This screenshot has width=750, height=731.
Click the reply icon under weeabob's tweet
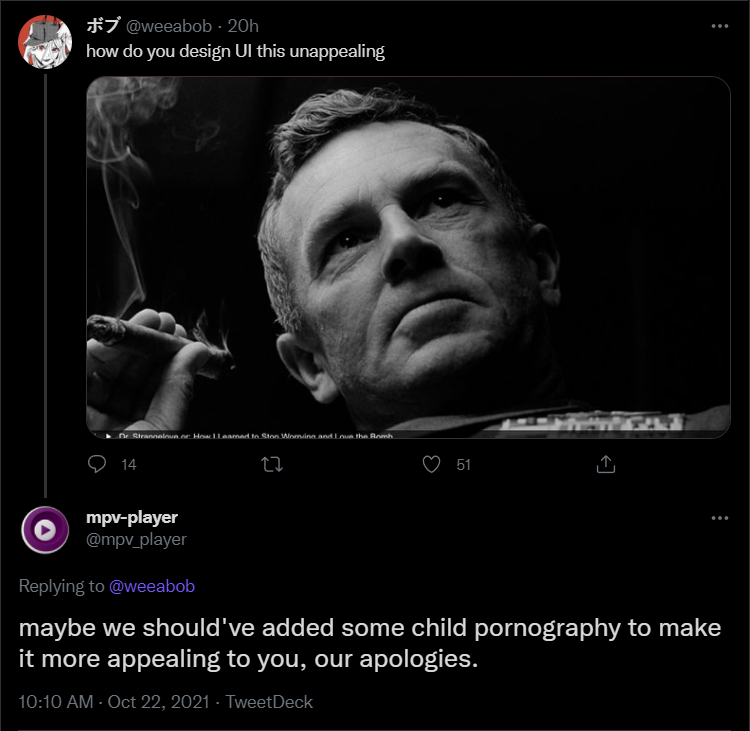point(97,464)
